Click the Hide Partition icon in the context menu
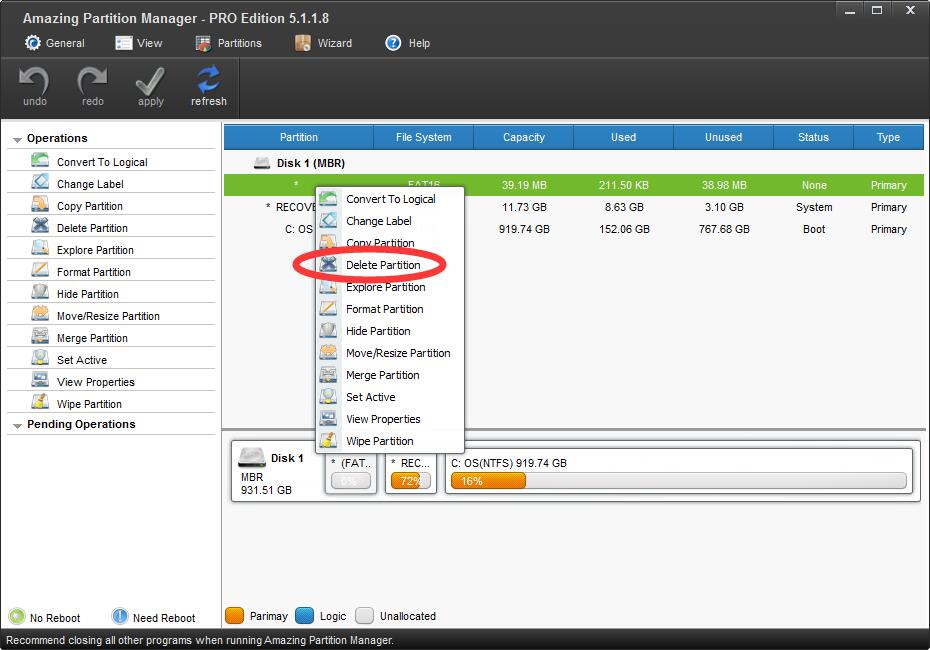Screen dimensions: 930x650 pyautogui.click(x=328, y=330)
